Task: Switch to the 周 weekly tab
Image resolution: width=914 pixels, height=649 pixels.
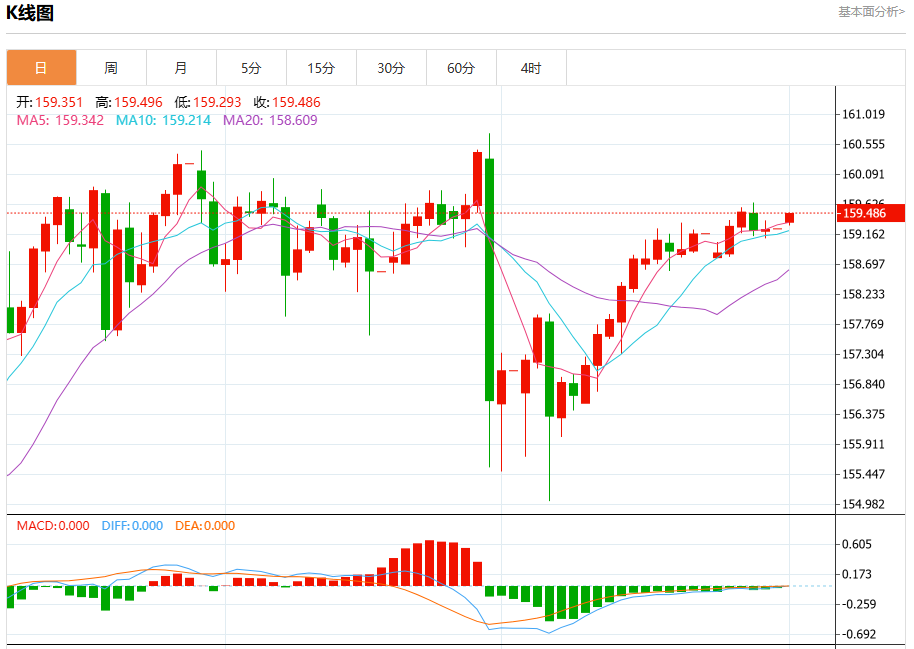Action: (111, 68)
